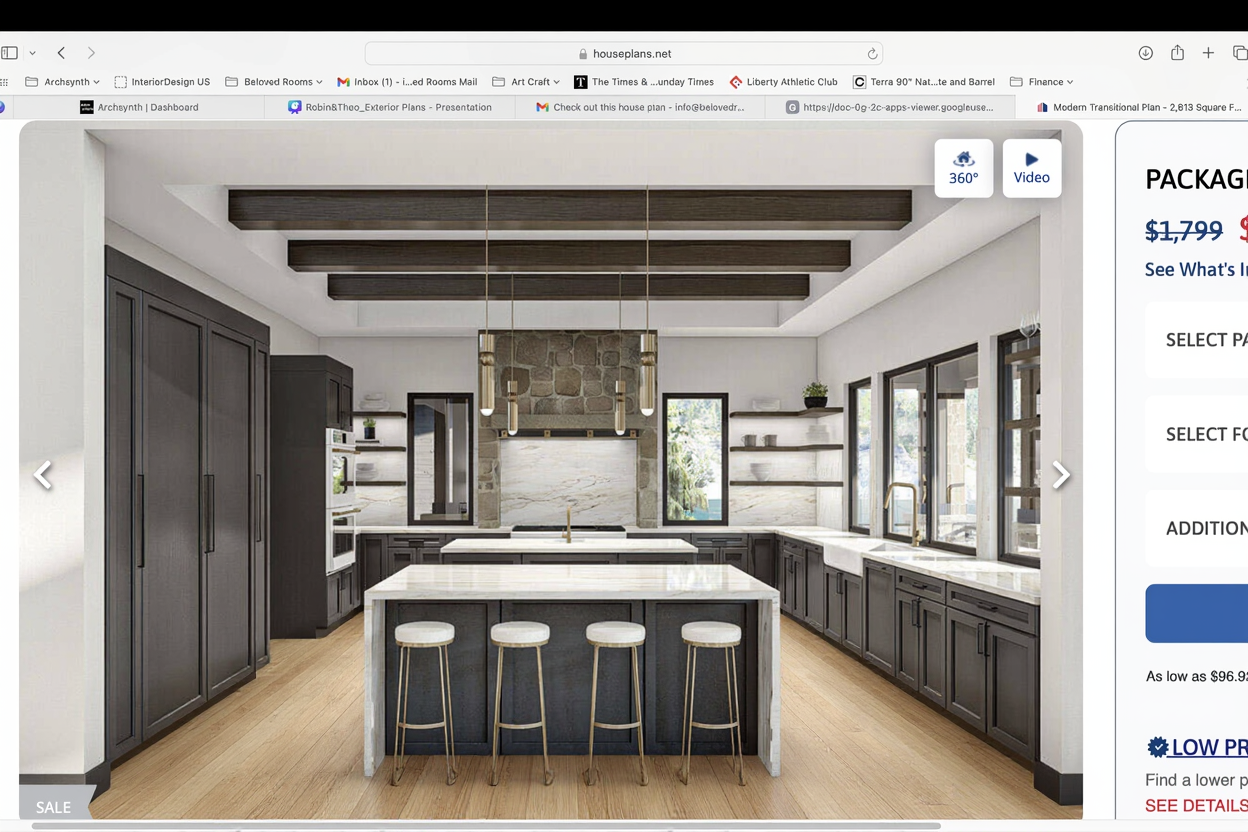
Task: Open the Liberty Athletic Club bookmark
Action: 784,82
